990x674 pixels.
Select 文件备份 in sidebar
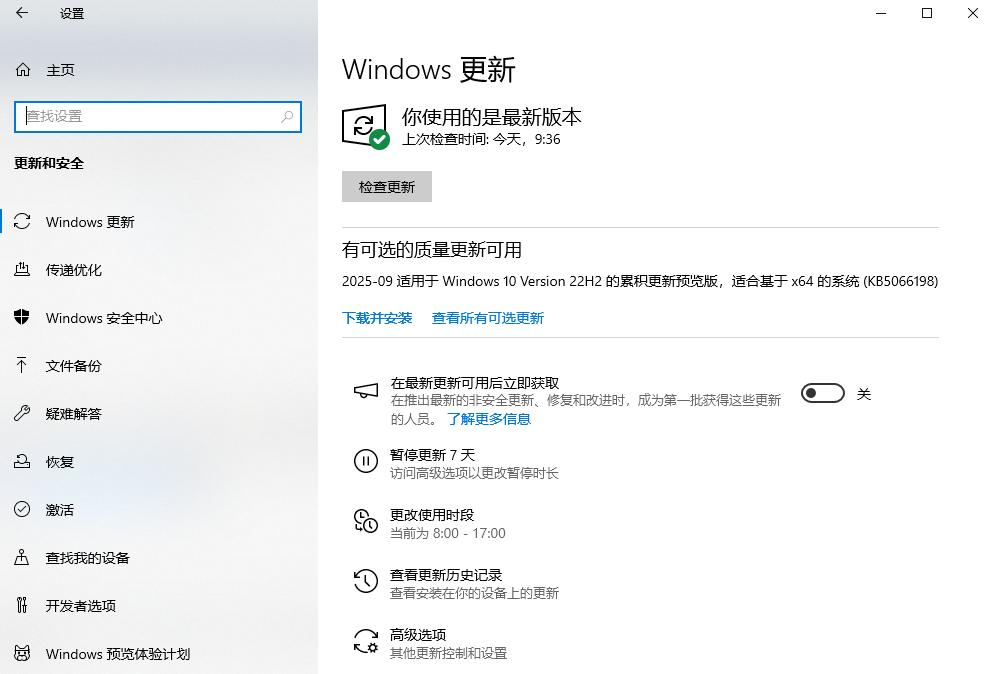(74, 366)
